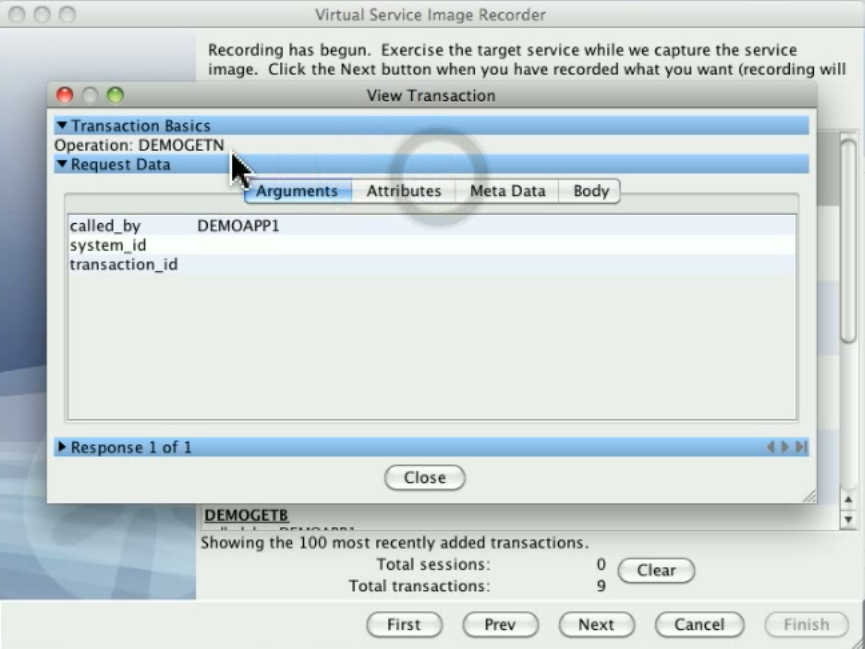Image resolution: width=865 pixels, height=649 pixels.
Task: Show the Body tab
Action: point(590,191)
